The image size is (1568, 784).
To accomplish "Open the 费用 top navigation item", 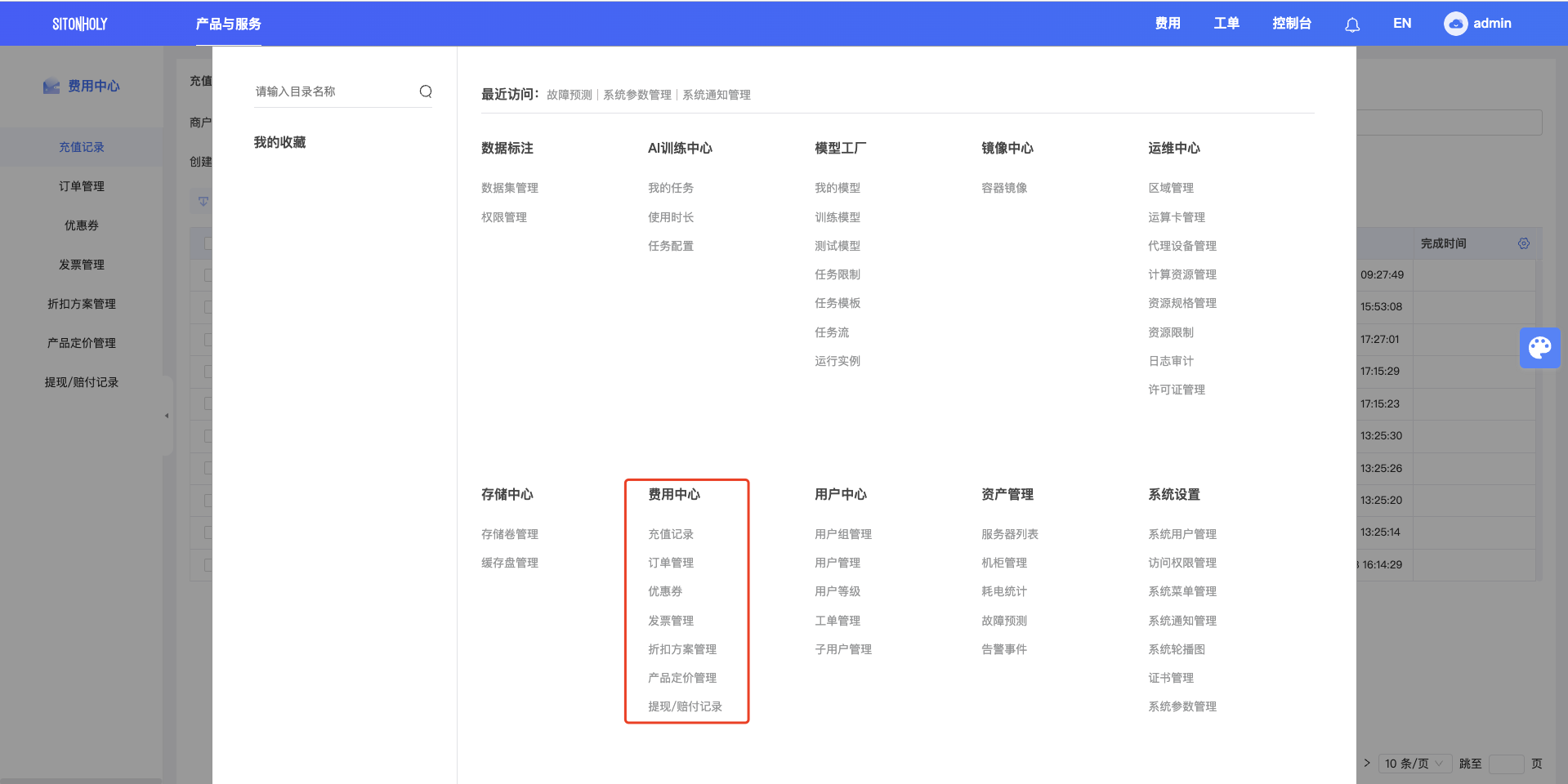I will click(x=1168, y=24).
